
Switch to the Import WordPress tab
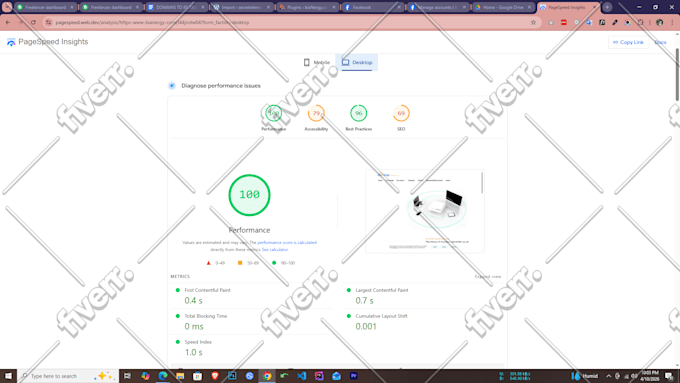tap(241, 7)
